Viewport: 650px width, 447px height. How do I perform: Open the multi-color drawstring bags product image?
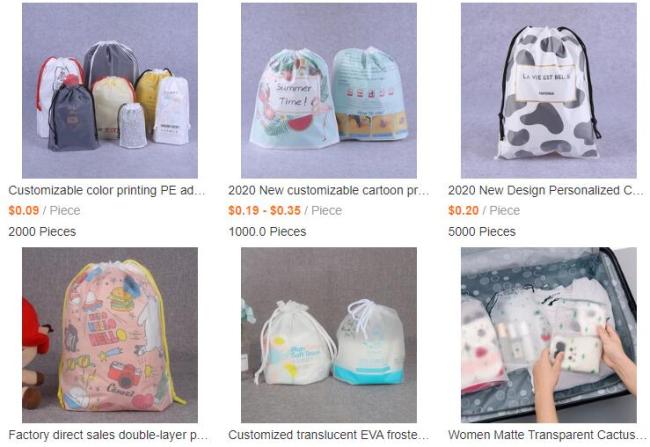pos(110,90)
